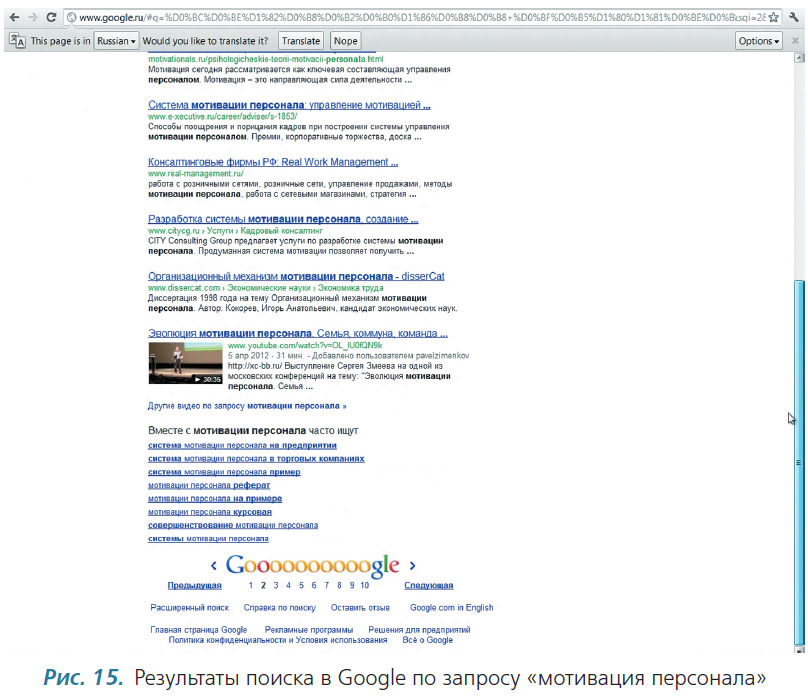Click the browser forward arrow
The width and height of the screenshot is (808, 696).
pyautogui.click(x=32, y=18)
